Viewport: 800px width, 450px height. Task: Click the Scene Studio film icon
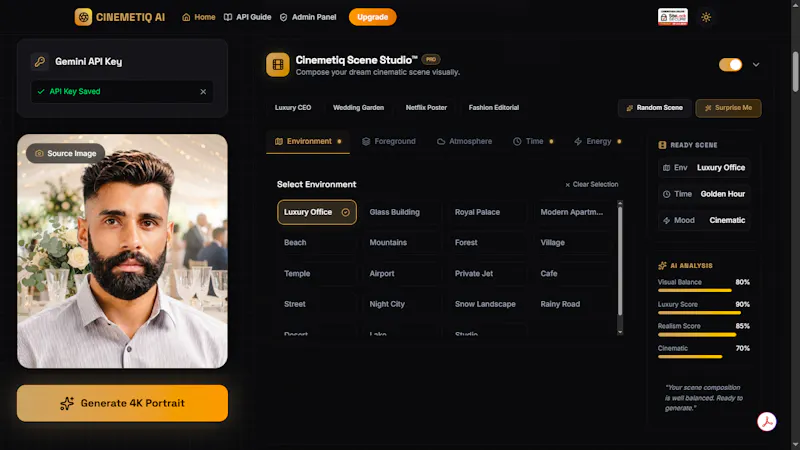click(278, 65)
